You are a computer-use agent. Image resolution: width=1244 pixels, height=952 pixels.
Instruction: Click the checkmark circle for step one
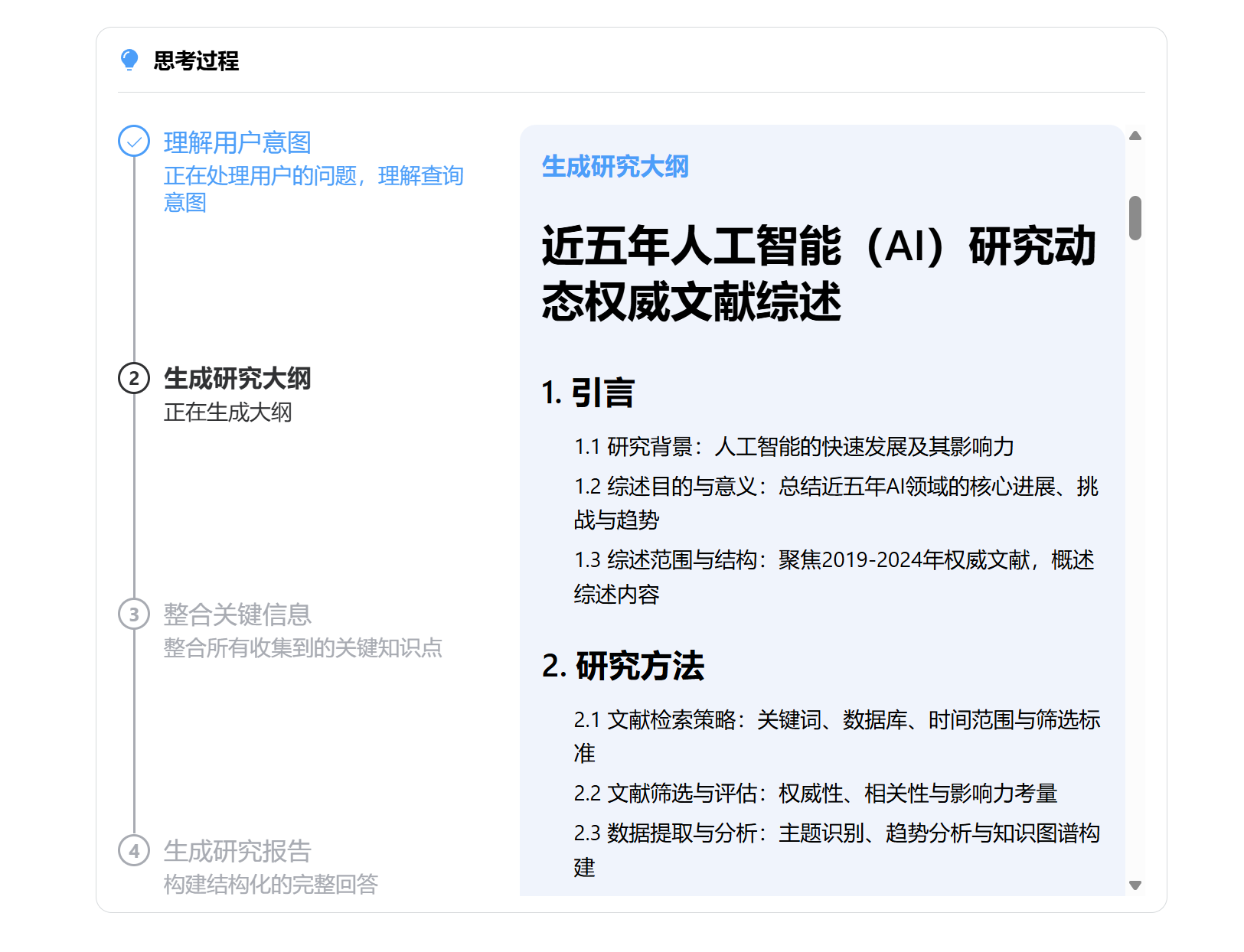click(134, 142)
